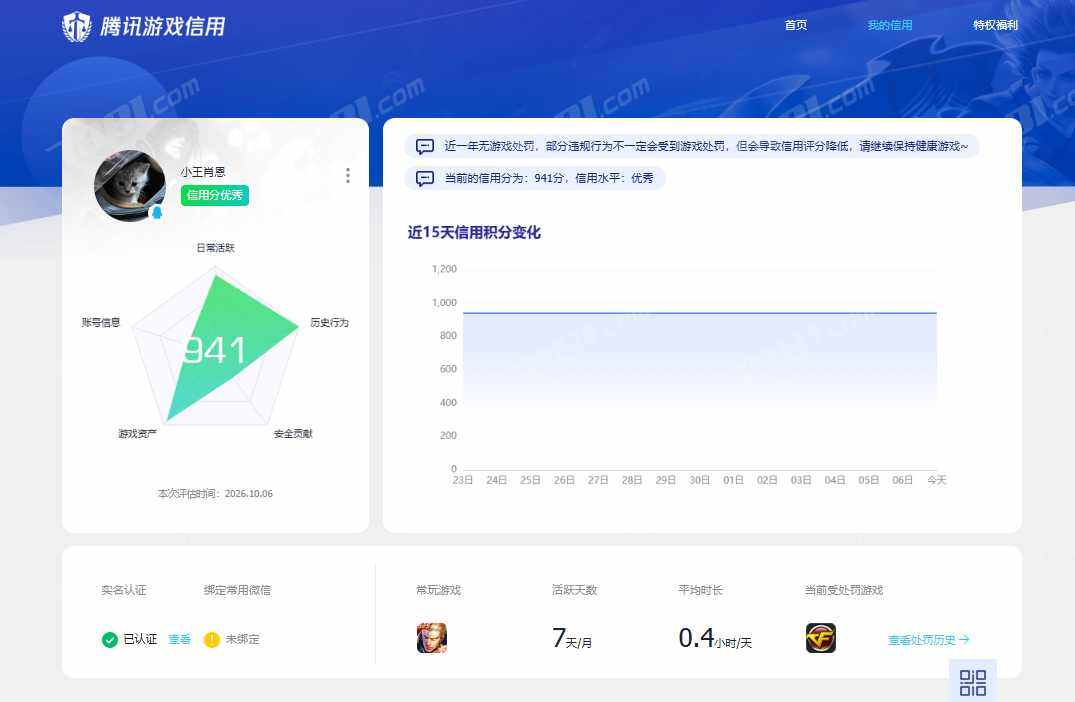Image resolution: width=1075 pixels, height=702 pixels.
Task: Go to the 特权福利 tab
Action: pyautogui.click(x=995, y=25)
